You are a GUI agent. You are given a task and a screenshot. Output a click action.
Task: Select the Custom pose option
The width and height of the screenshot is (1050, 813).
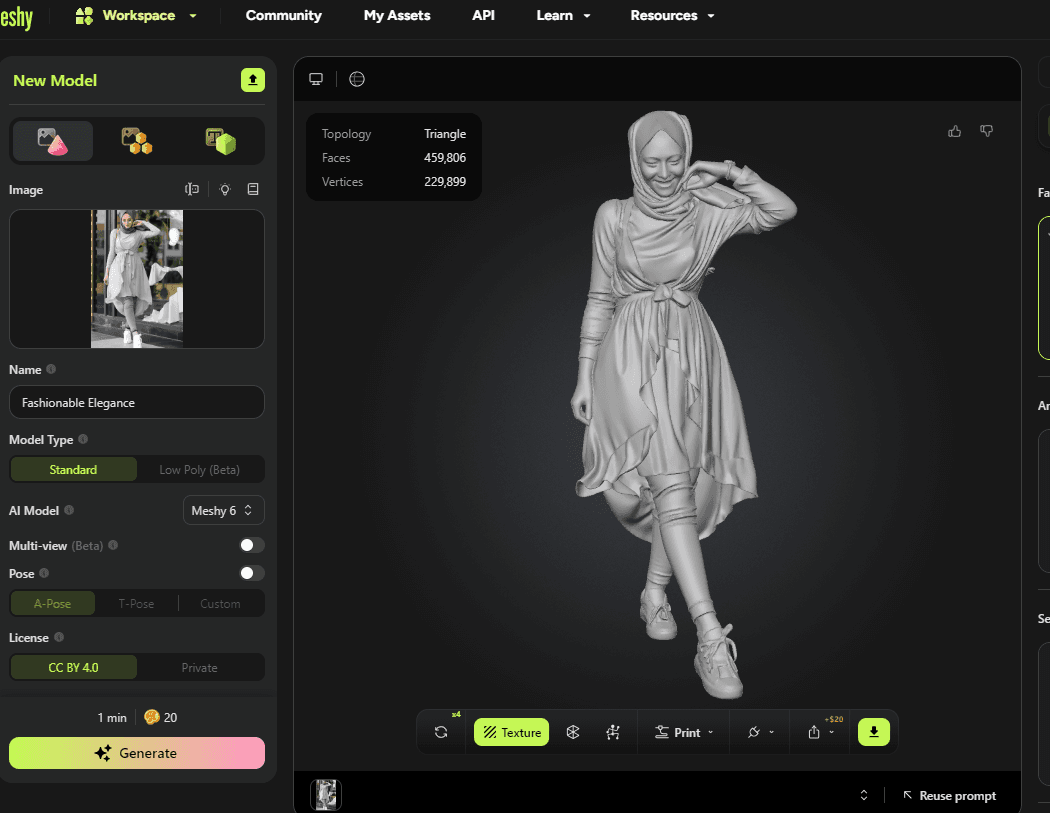[220, 603]
